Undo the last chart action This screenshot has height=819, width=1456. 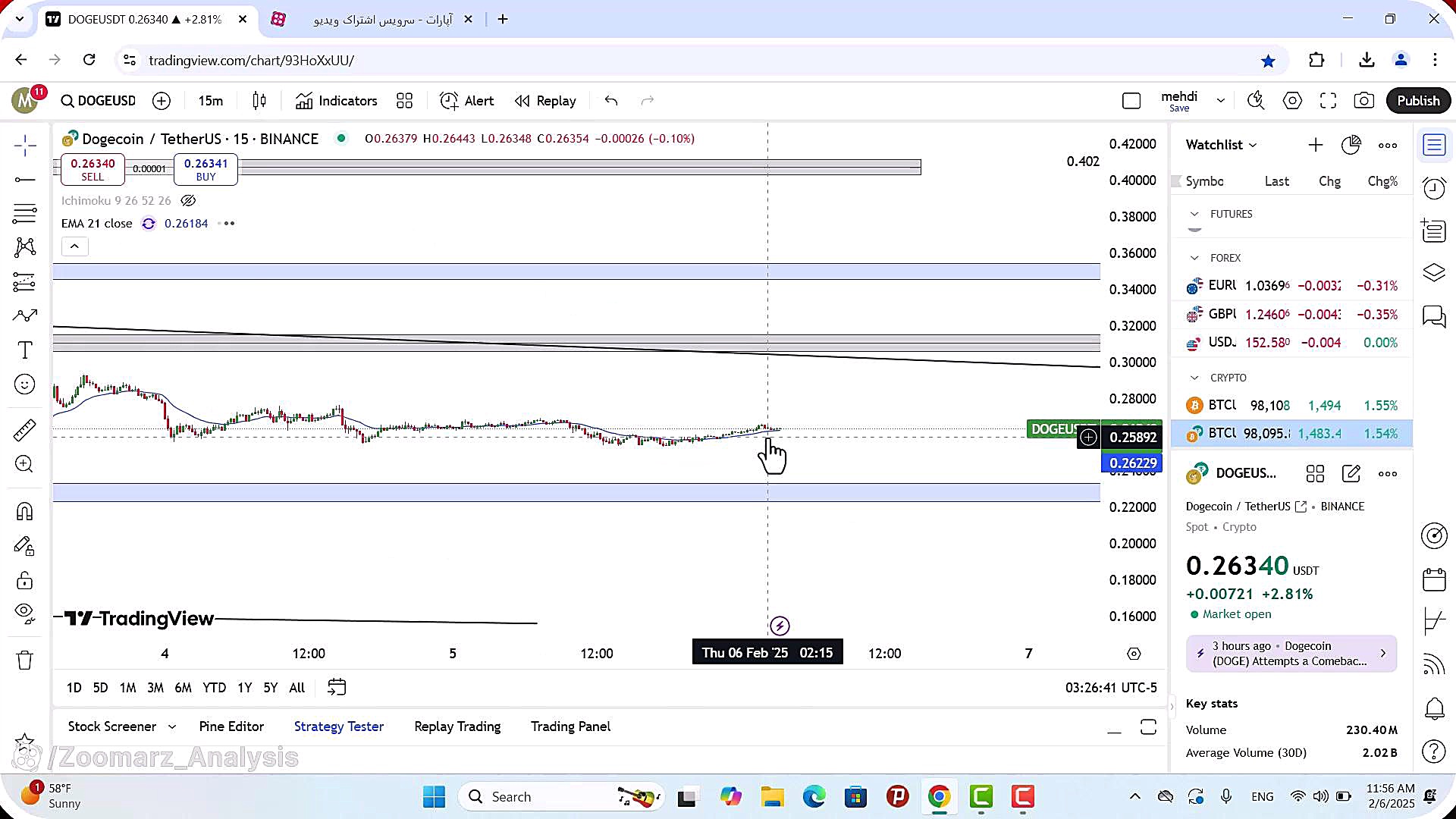tap(611, 101)
